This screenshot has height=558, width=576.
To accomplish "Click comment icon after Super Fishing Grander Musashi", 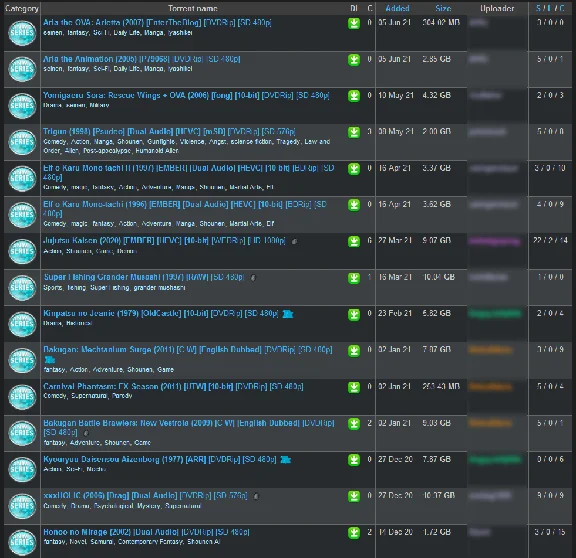I will 253,278.
